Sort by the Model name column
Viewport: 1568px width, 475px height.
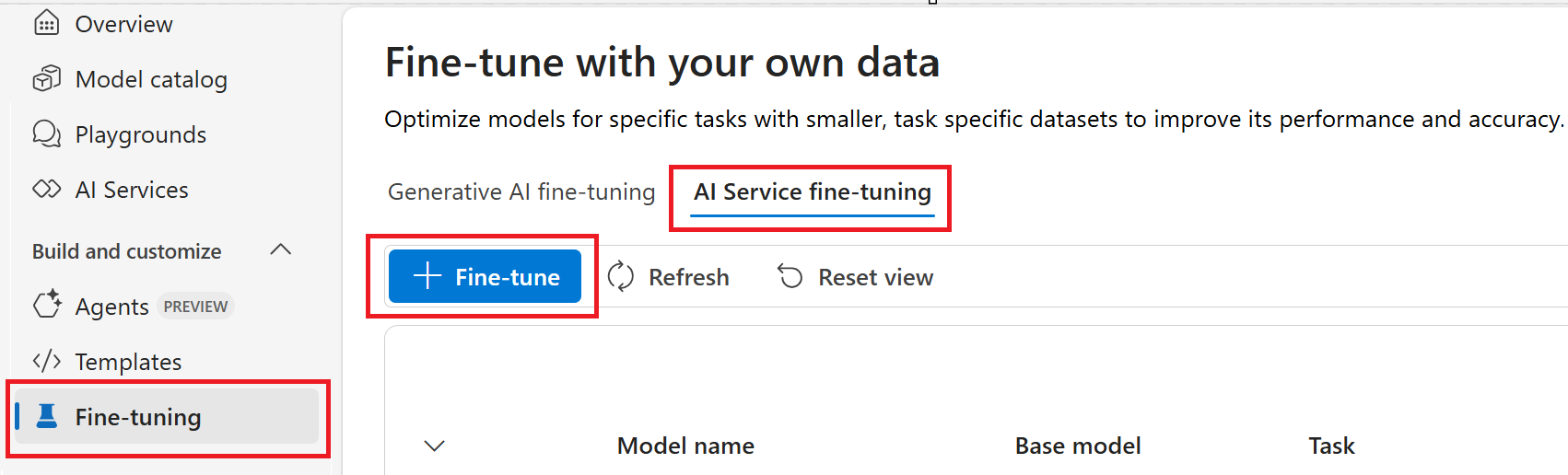point(685,446)
